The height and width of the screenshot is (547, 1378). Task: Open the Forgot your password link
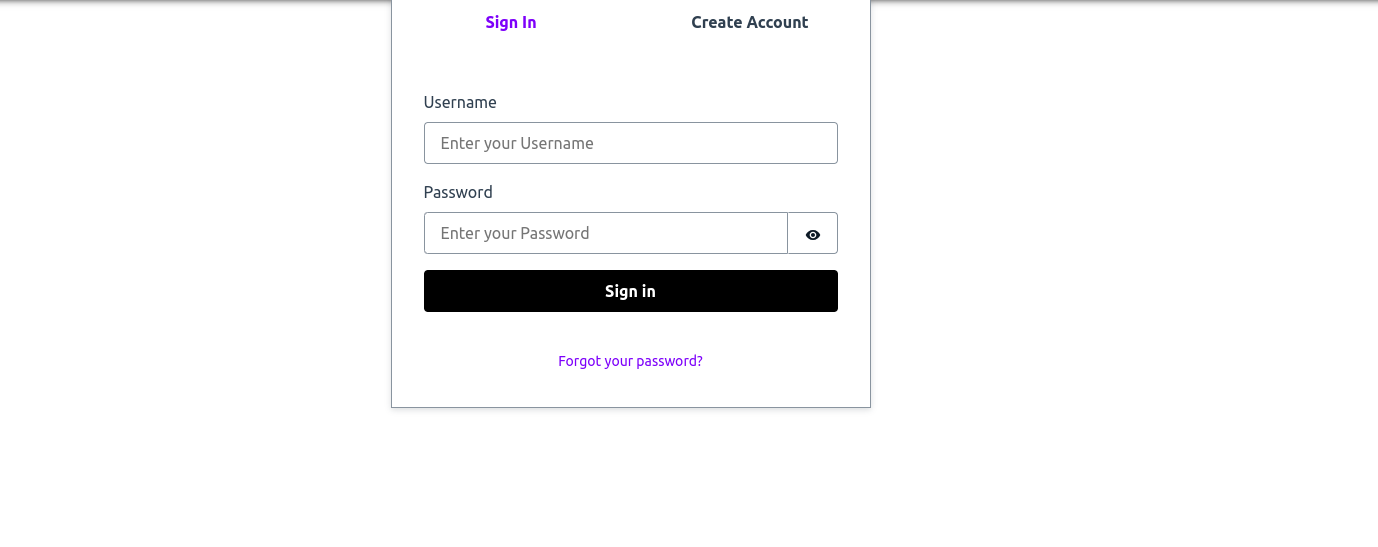point(630,361)
